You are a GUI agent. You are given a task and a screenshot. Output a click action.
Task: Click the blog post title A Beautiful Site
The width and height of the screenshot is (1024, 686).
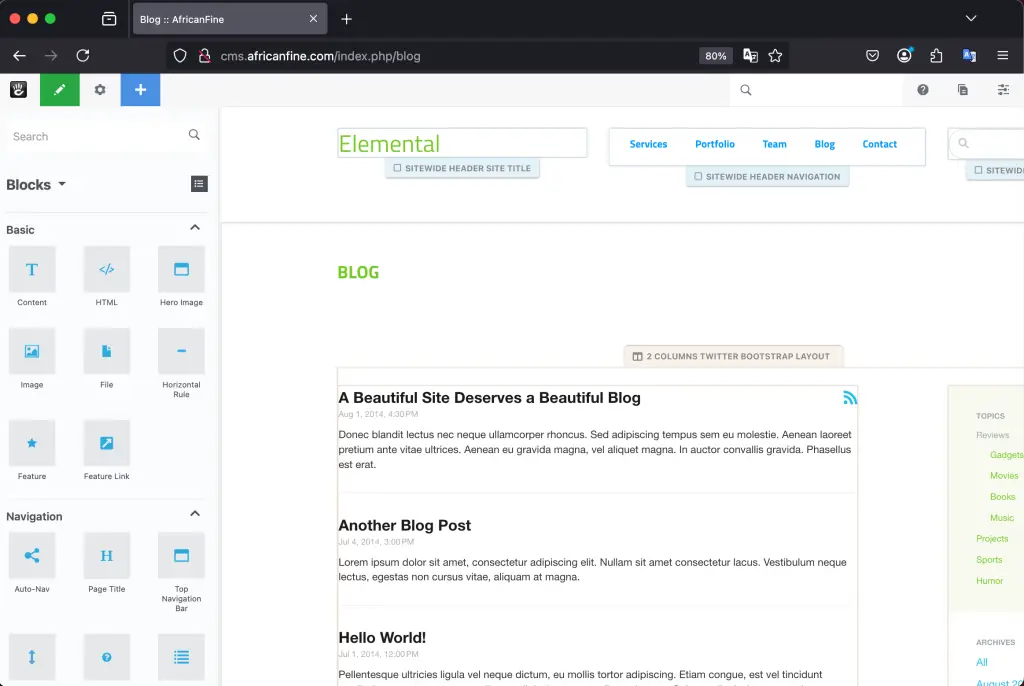(x=489, y=397)
